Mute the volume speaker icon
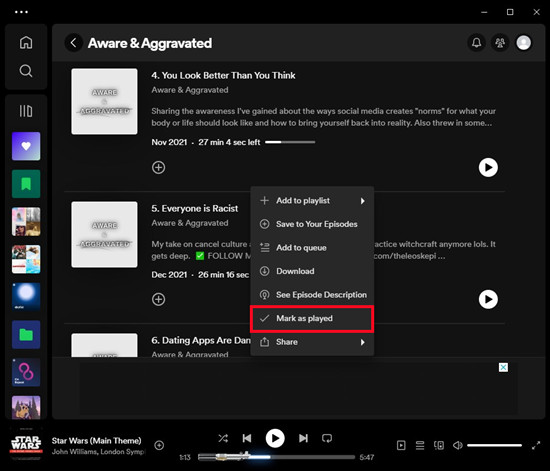The image size is (550, 471). click(x=457, y=445)
